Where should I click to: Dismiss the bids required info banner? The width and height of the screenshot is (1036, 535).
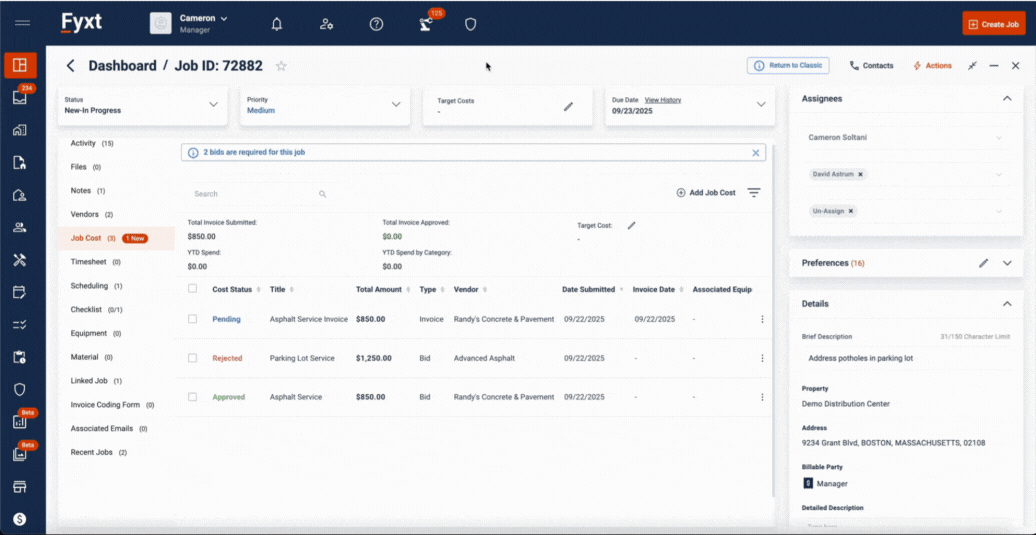(x=756, y=153)
